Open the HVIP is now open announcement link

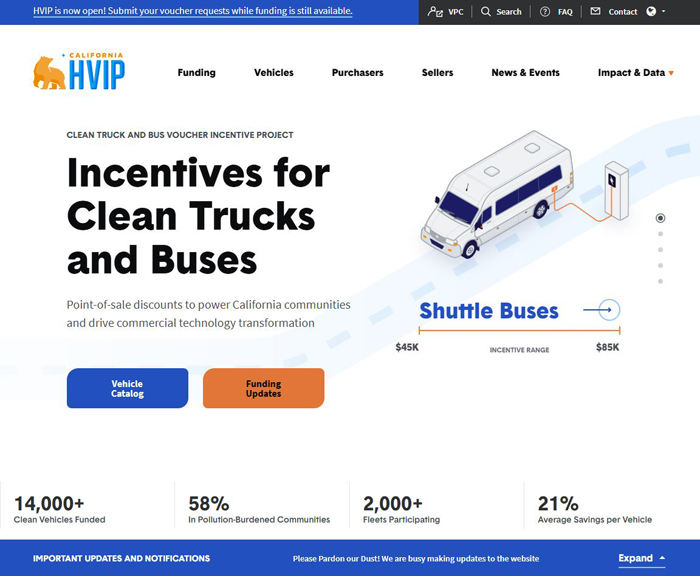tap(192, 11)
